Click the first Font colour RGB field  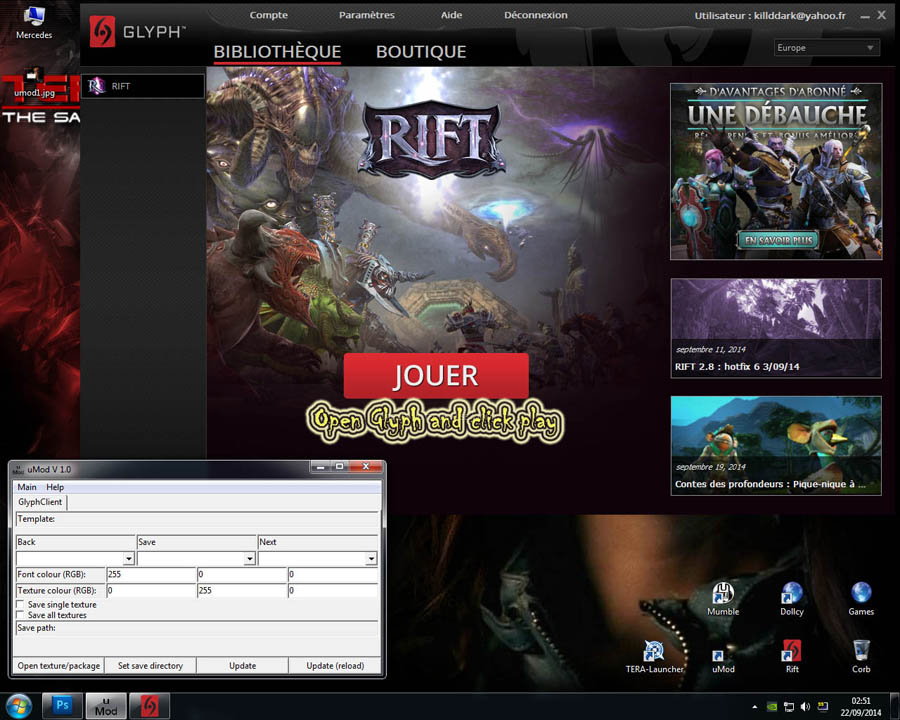pyautogui.click(x=150, y=575)
